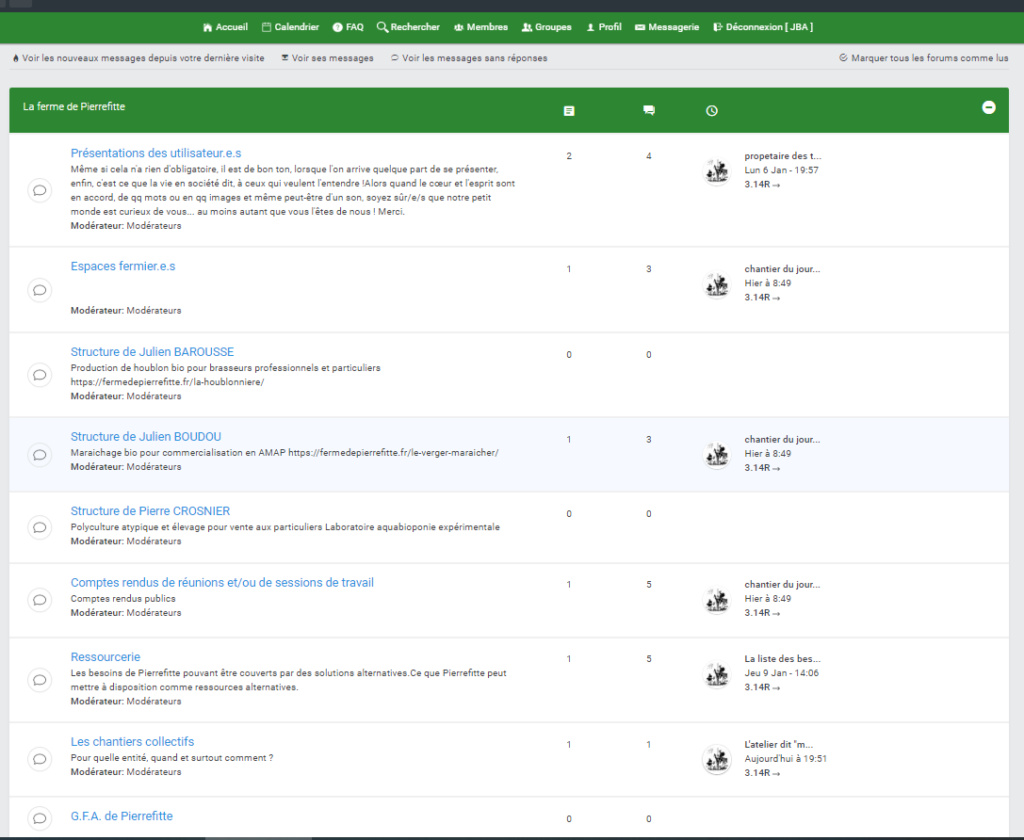This screenshot has width=1024, height=840.
Task: Open Présentations des utilisateur.e.s forum
Action: point(156,153)
